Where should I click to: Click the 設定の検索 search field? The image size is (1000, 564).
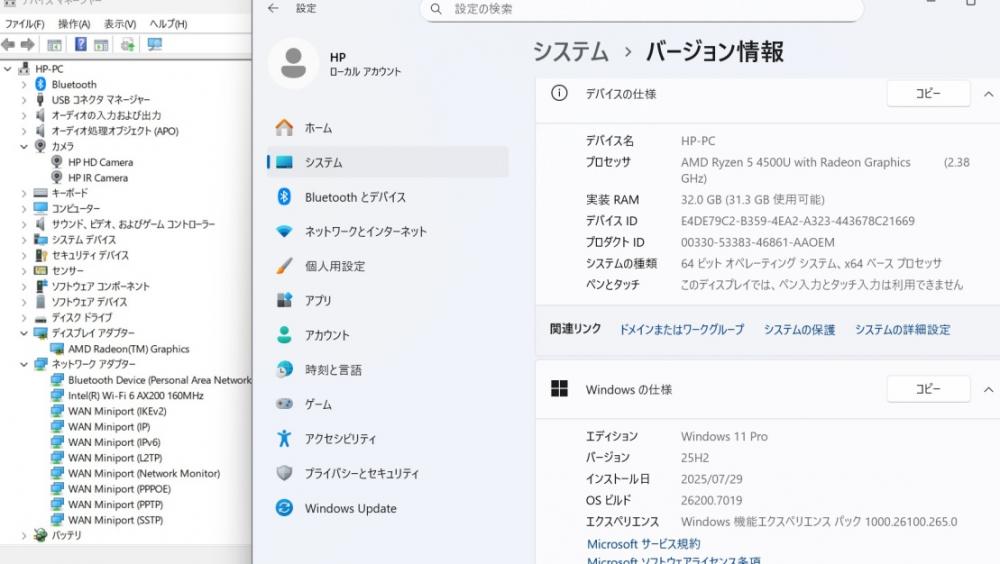641,10
